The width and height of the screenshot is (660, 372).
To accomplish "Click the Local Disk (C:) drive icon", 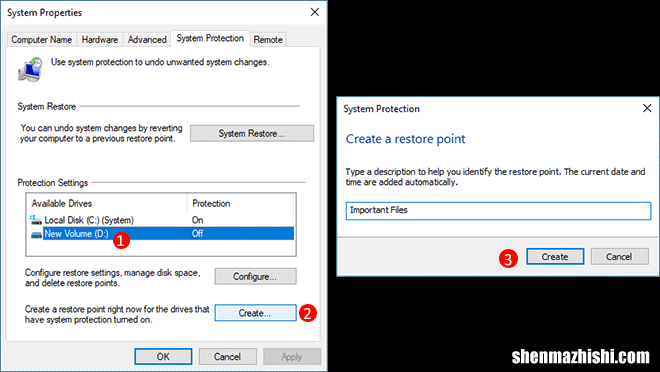I will (36, 220).
